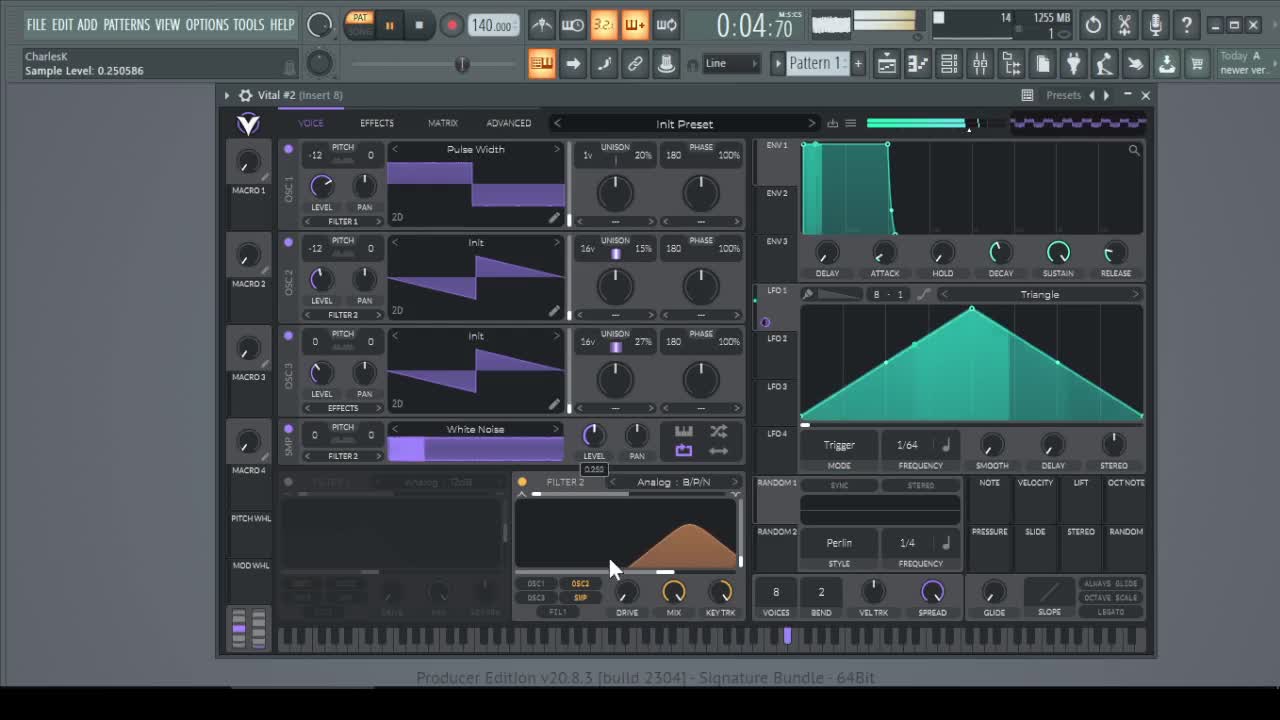Toggle SMP input routing on Filter 2
The image size is (1280, 720).
(x=580, y=598)
